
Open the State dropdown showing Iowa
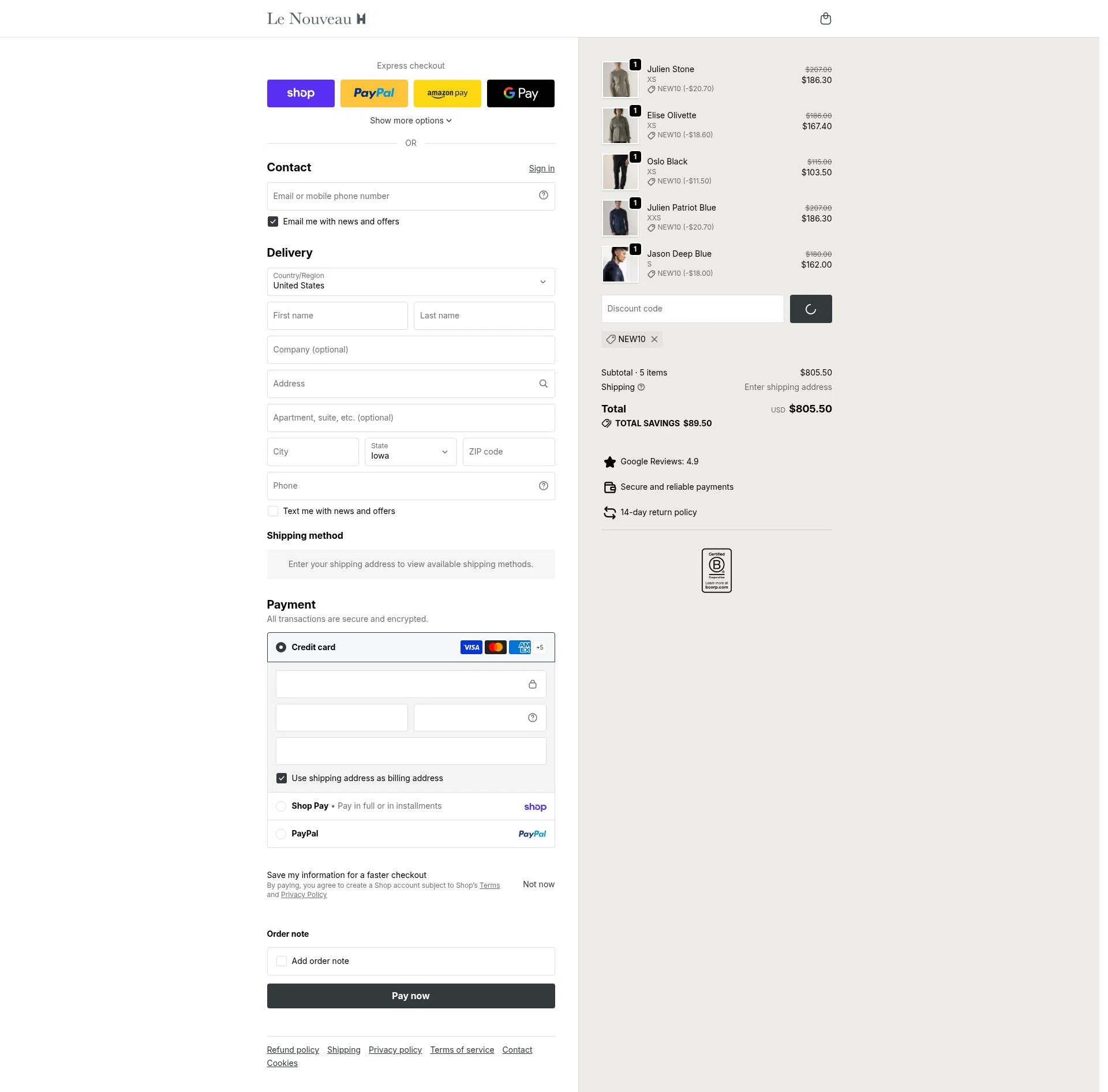(411, 452)
